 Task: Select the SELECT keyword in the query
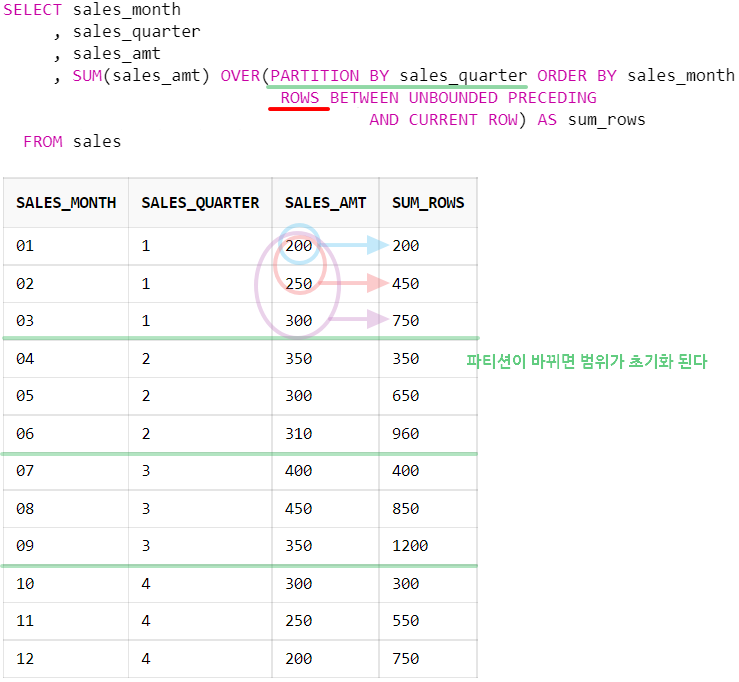pos(33,9)
